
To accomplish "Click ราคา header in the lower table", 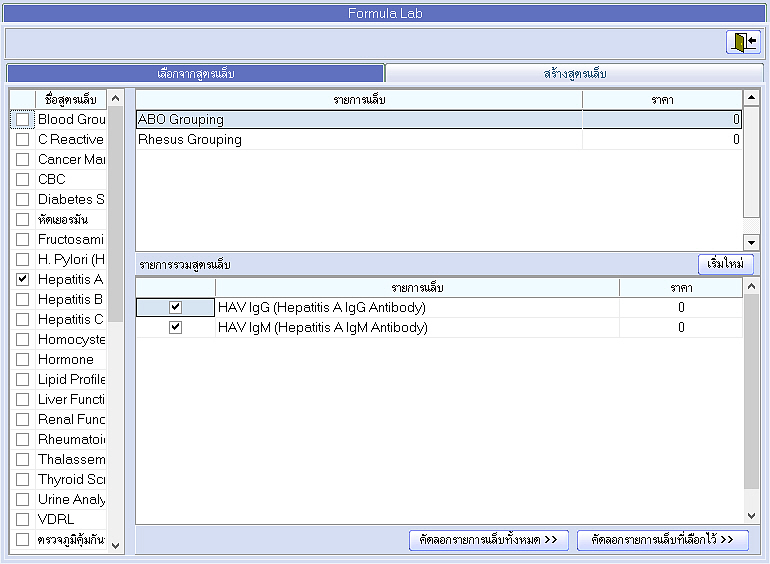I will 681,288.
